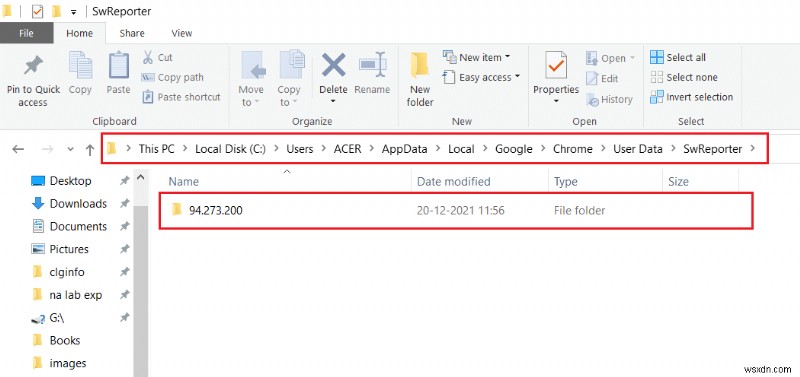
Task: Open Documents in the sidebar
Action: [69, 227]
